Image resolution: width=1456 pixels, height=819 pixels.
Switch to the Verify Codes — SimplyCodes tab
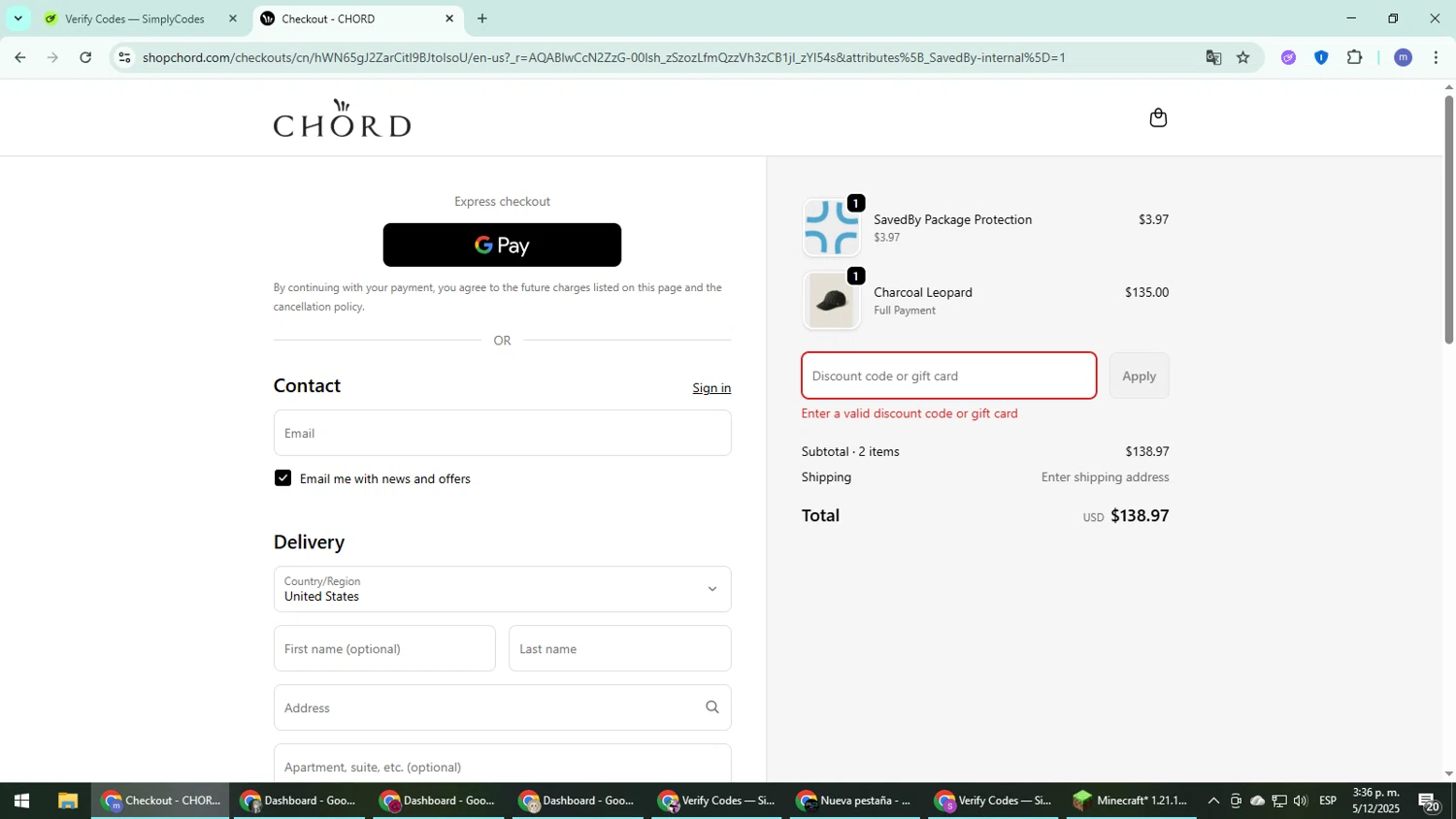click(x=134, y=18)
